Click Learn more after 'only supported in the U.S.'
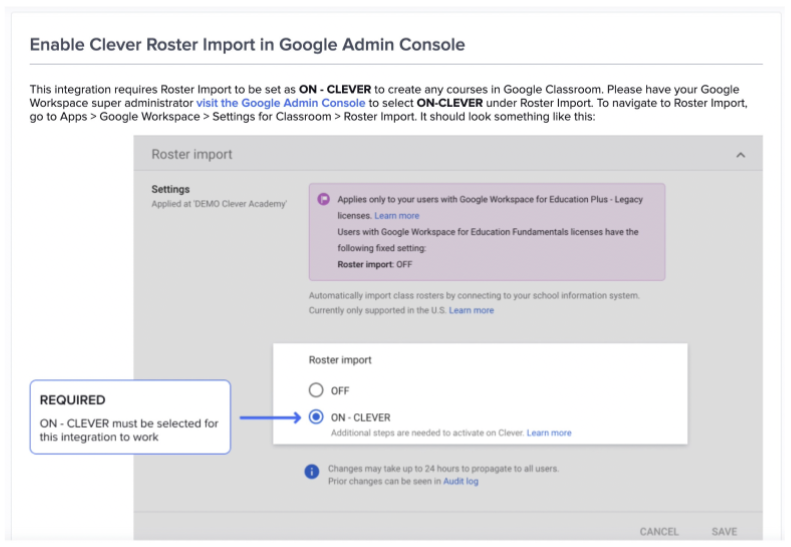Image resolution: width=791 pixels, height=547 pixels. [x=471, y=311]
